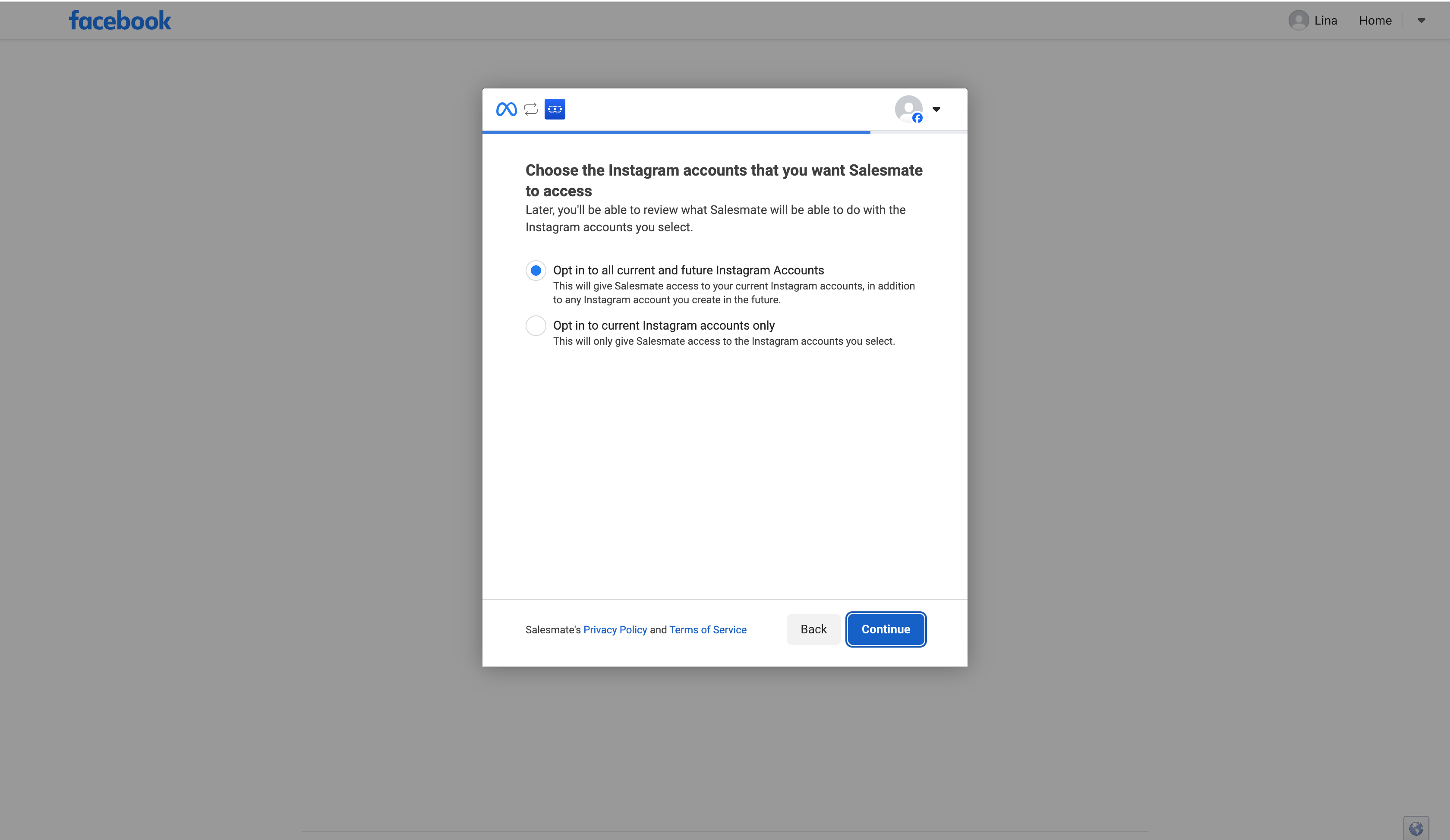Click the globe icon at bottom right

point(1416,828)
